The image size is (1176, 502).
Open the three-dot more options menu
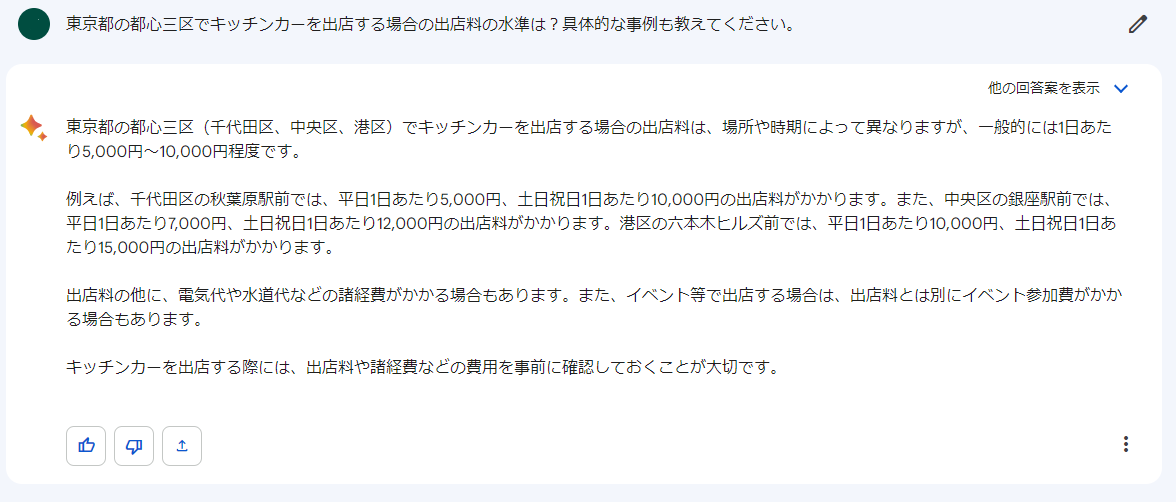click(x=1125, y=444)
